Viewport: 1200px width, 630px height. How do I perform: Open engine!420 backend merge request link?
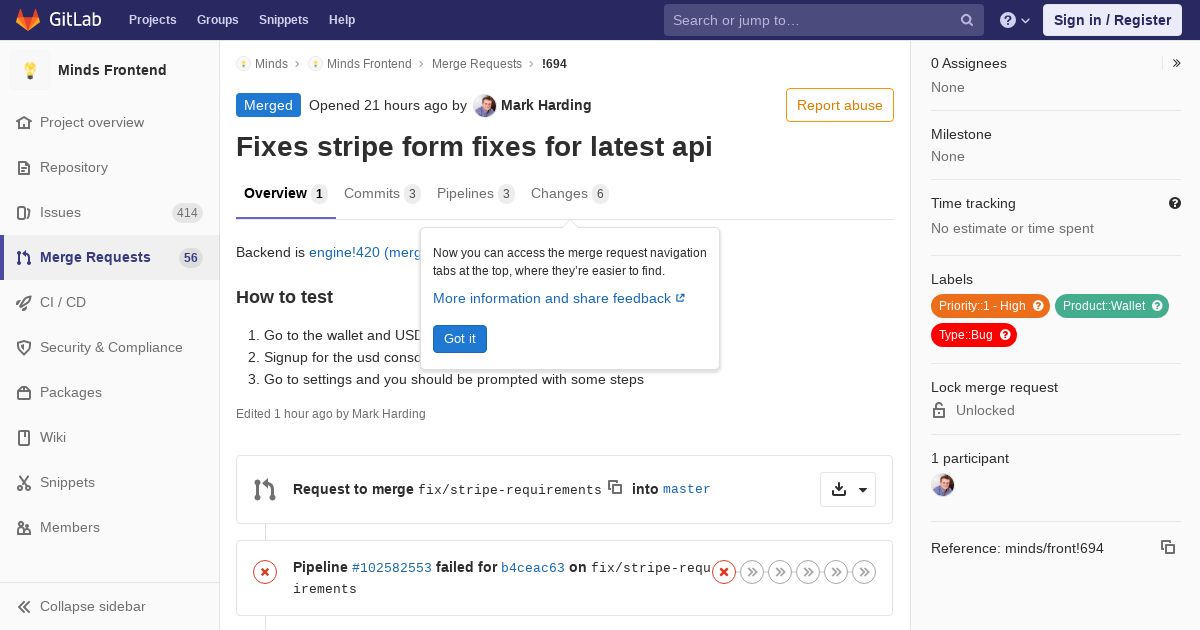coord(365,252)
